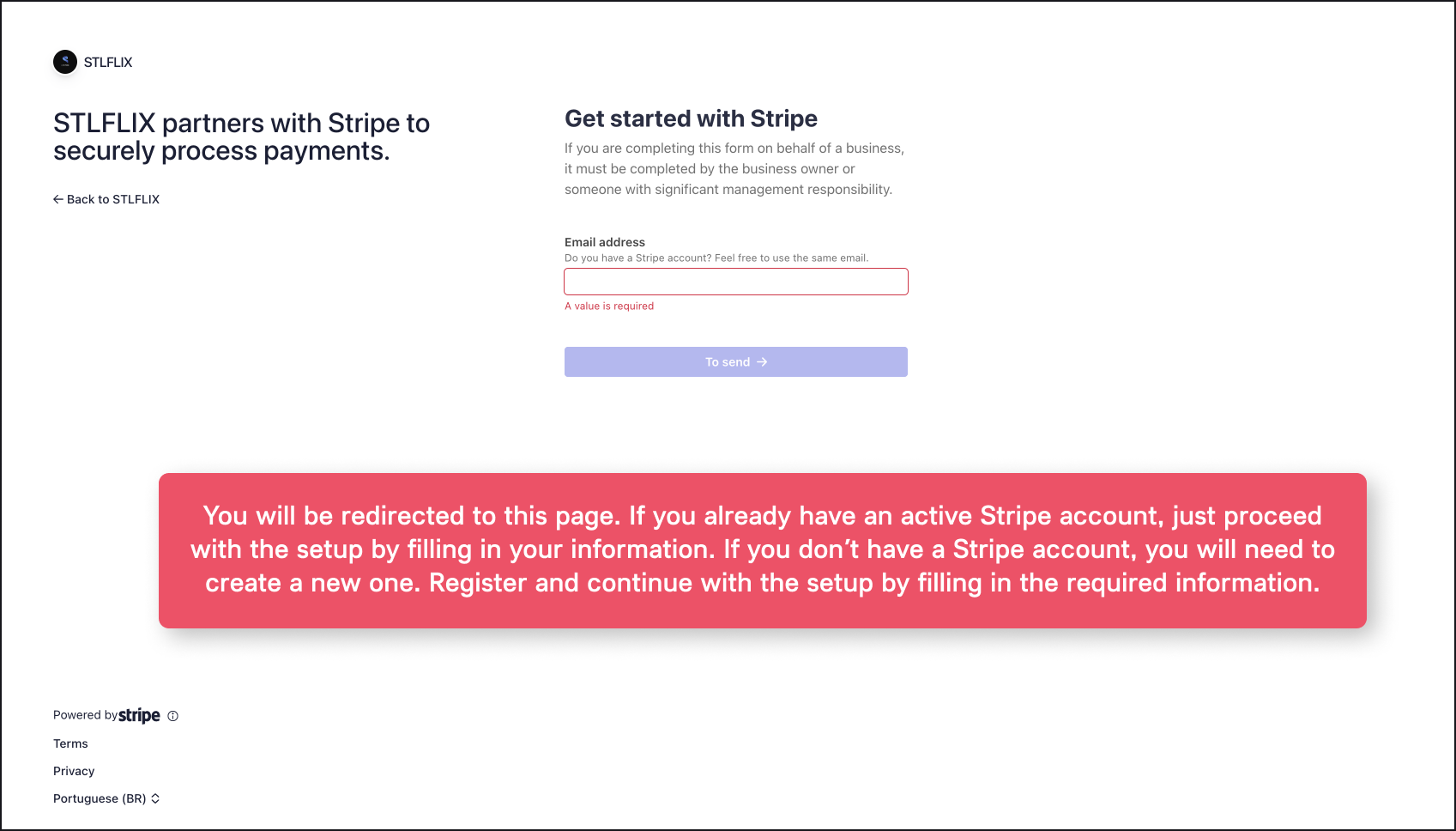Click the Stripe wordmark in the footer
Image resolution: width=1456 pixels, height=831 pixels.
tap(140, 715)
